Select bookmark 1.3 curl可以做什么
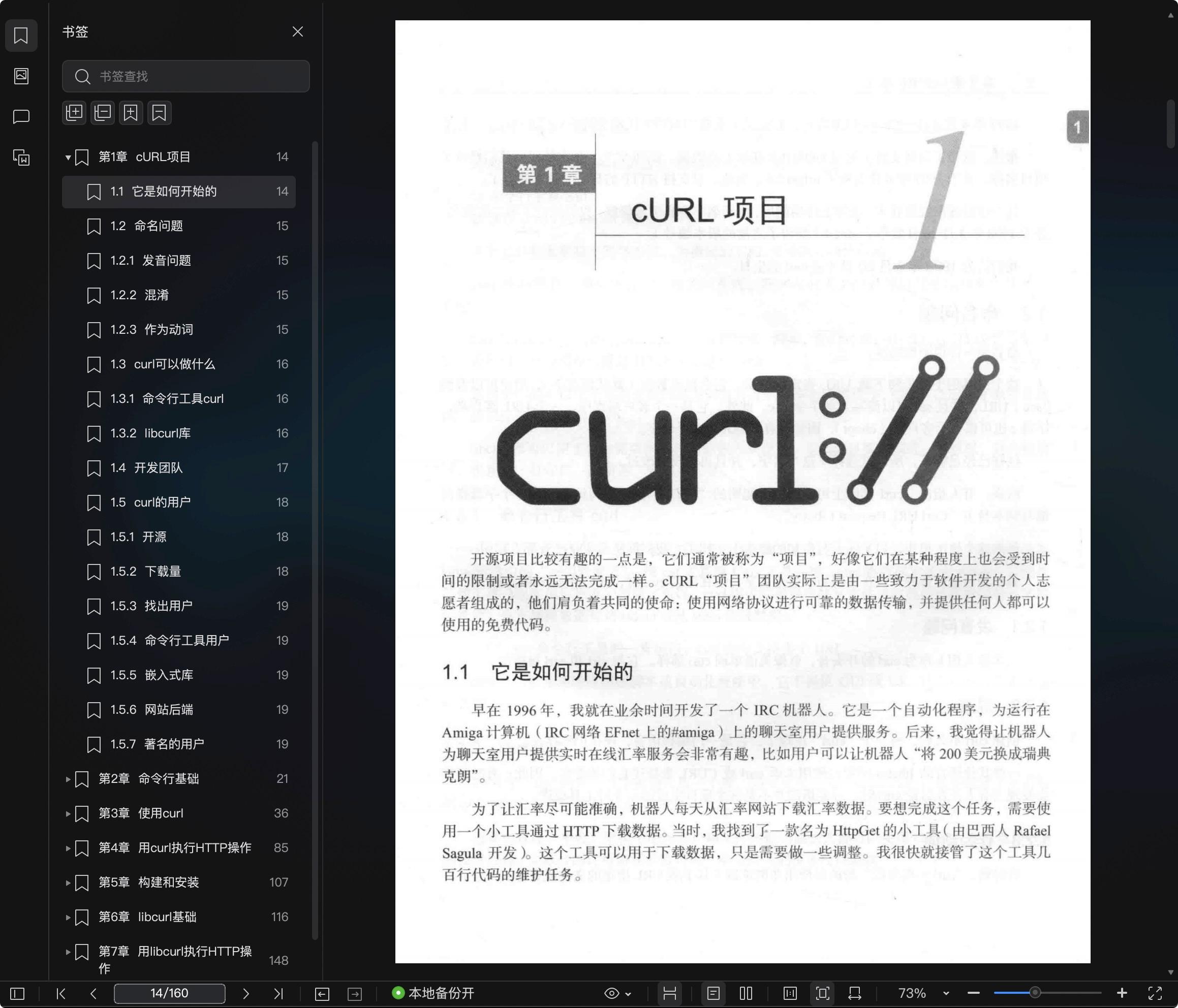Screen dimensions: 1178x1008 click(x=178, y=364)
